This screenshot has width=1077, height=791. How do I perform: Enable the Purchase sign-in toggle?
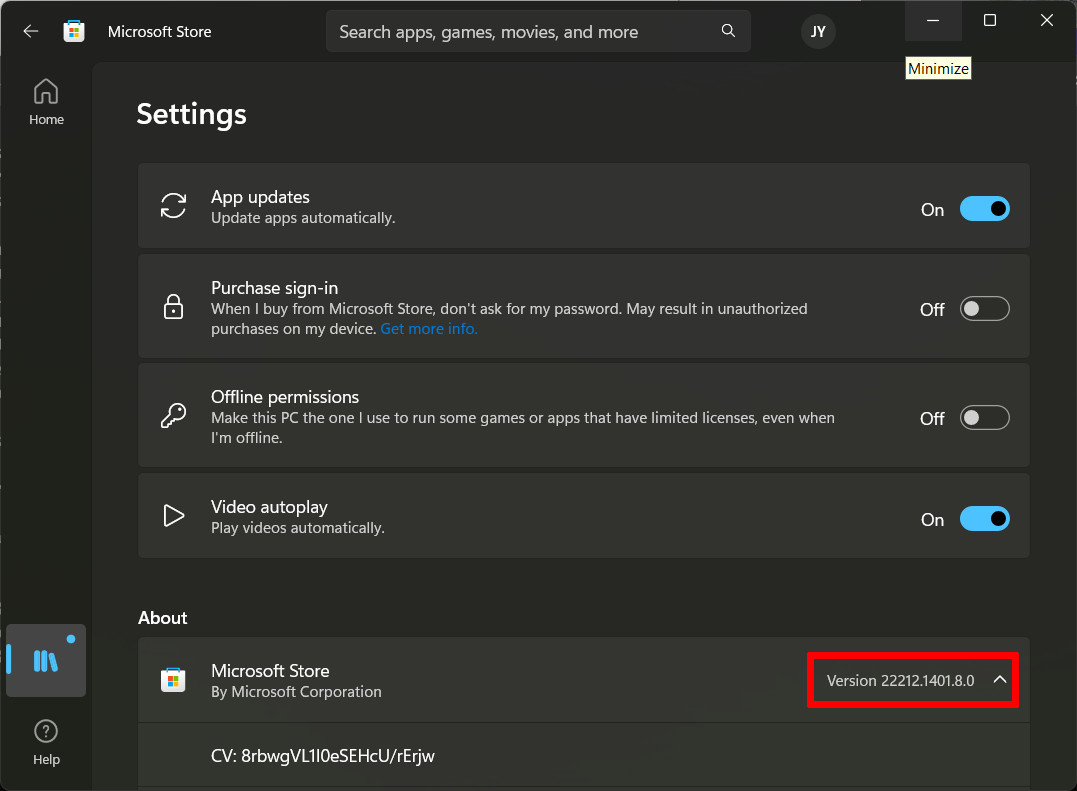coord(984,309)
